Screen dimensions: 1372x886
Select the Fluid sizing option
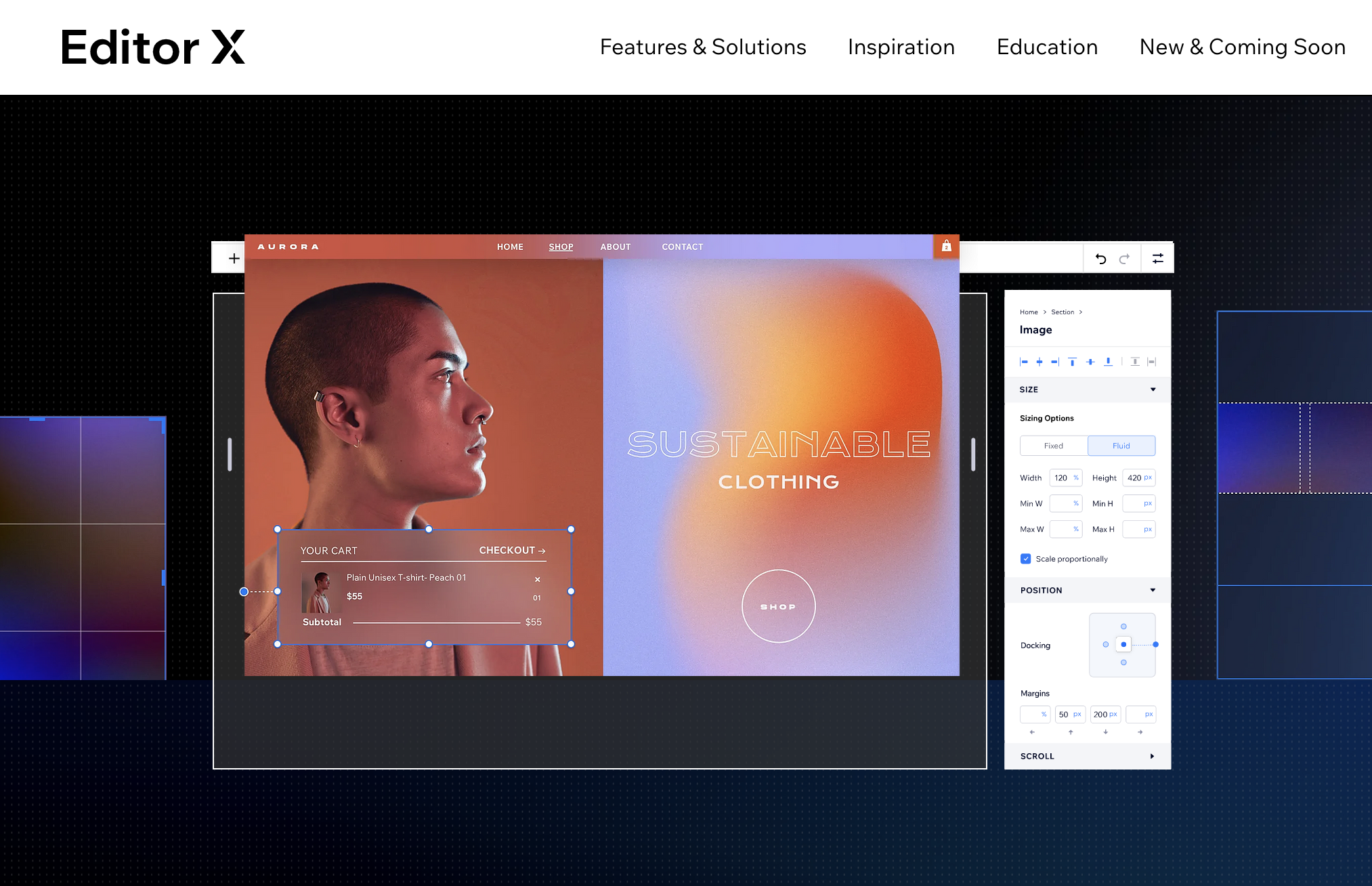1121,446
